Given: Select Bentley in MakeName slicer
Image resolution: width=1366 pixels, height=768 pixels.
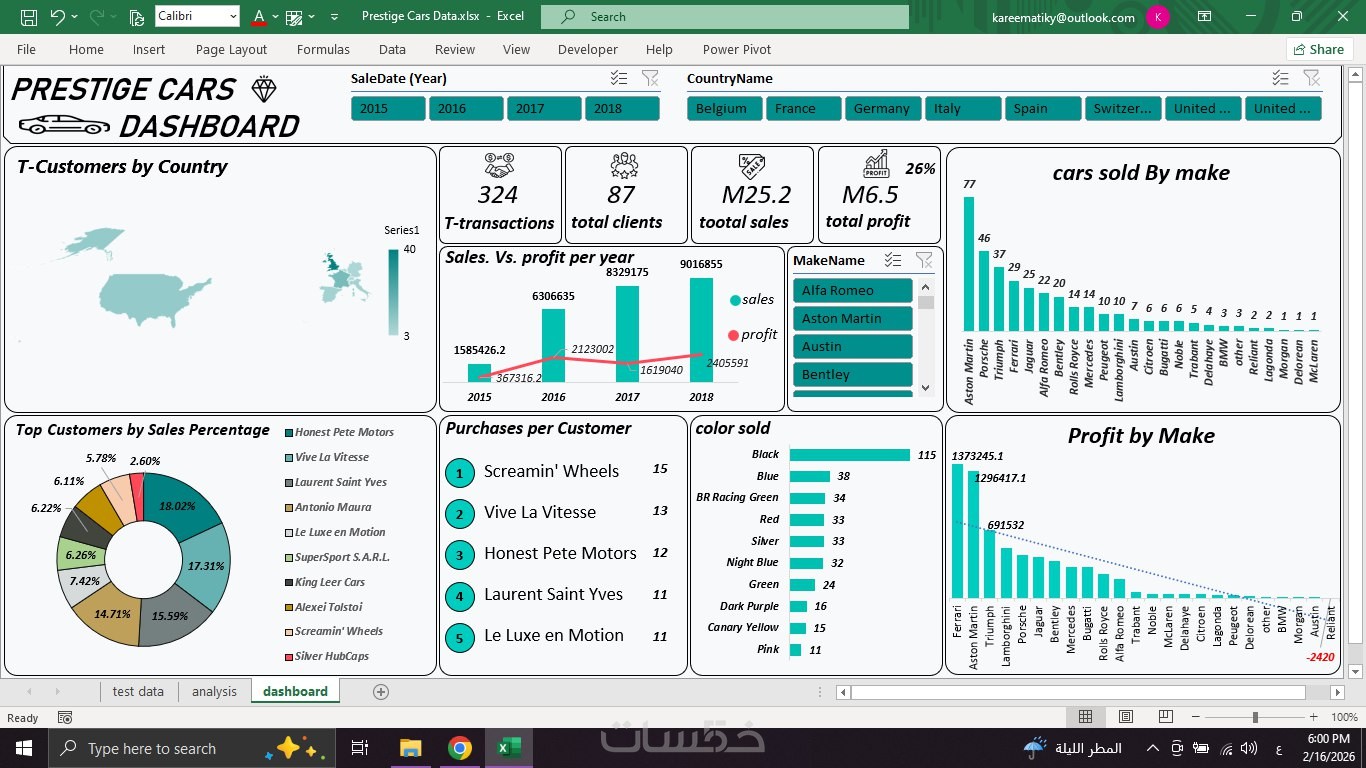Looking at the screenshot, I should [x=852, y=374].
